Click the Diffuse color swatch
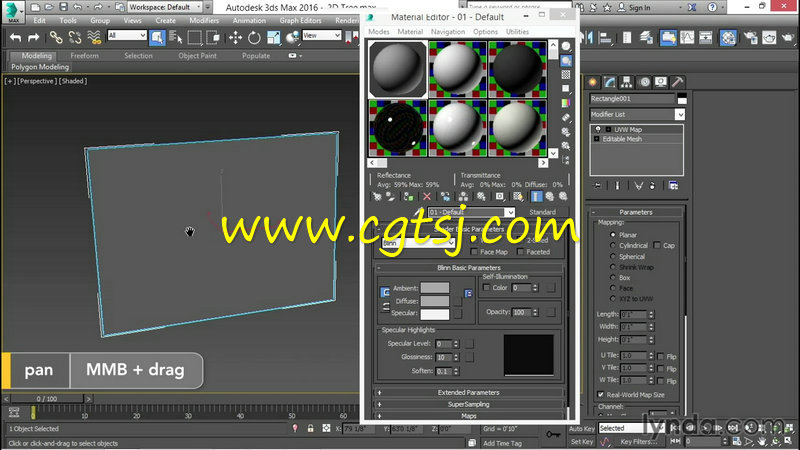The height and width of the screenshot is (450, 800). [x=435, y=301]
